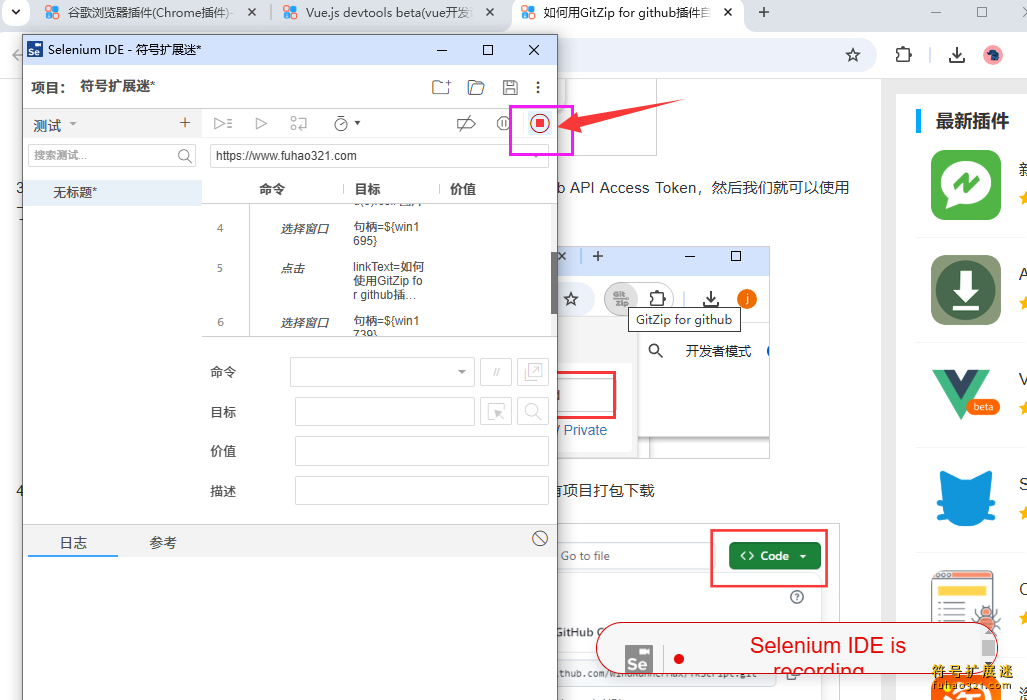1027x700 pixels.
Task: Clear the log with the circle-slash icon
Action: click(x=540, y=538)
